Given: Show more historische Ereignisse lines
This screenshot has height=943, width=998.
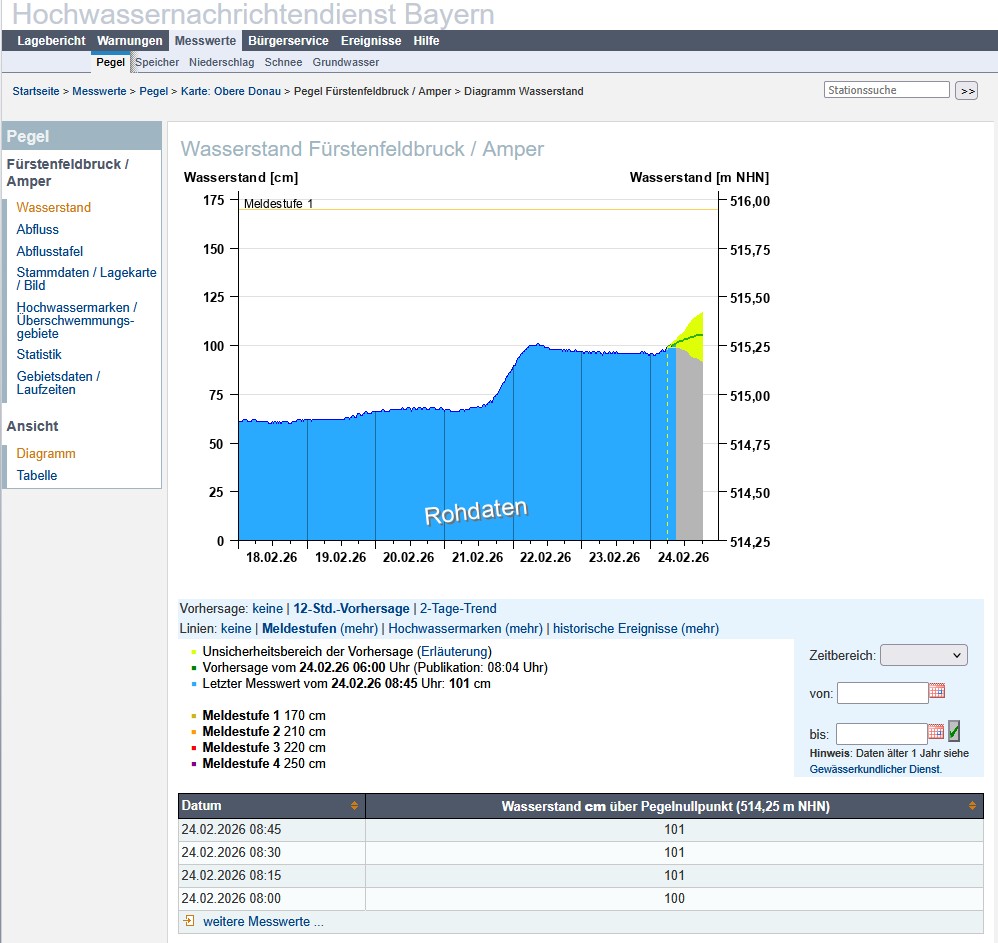Looking at the screenshot, I should 700,629.
